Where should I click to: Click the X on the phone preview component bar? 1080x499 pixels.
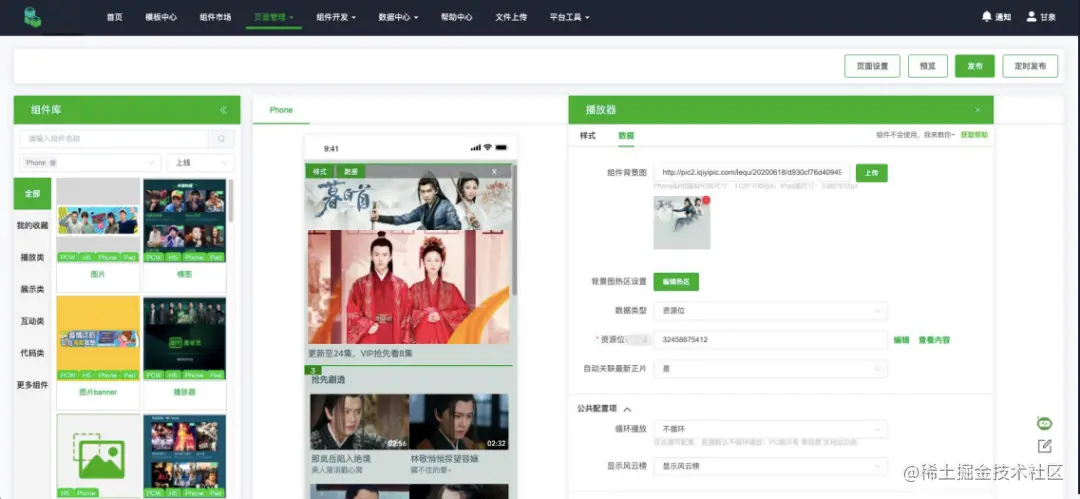tap(494, 172)
